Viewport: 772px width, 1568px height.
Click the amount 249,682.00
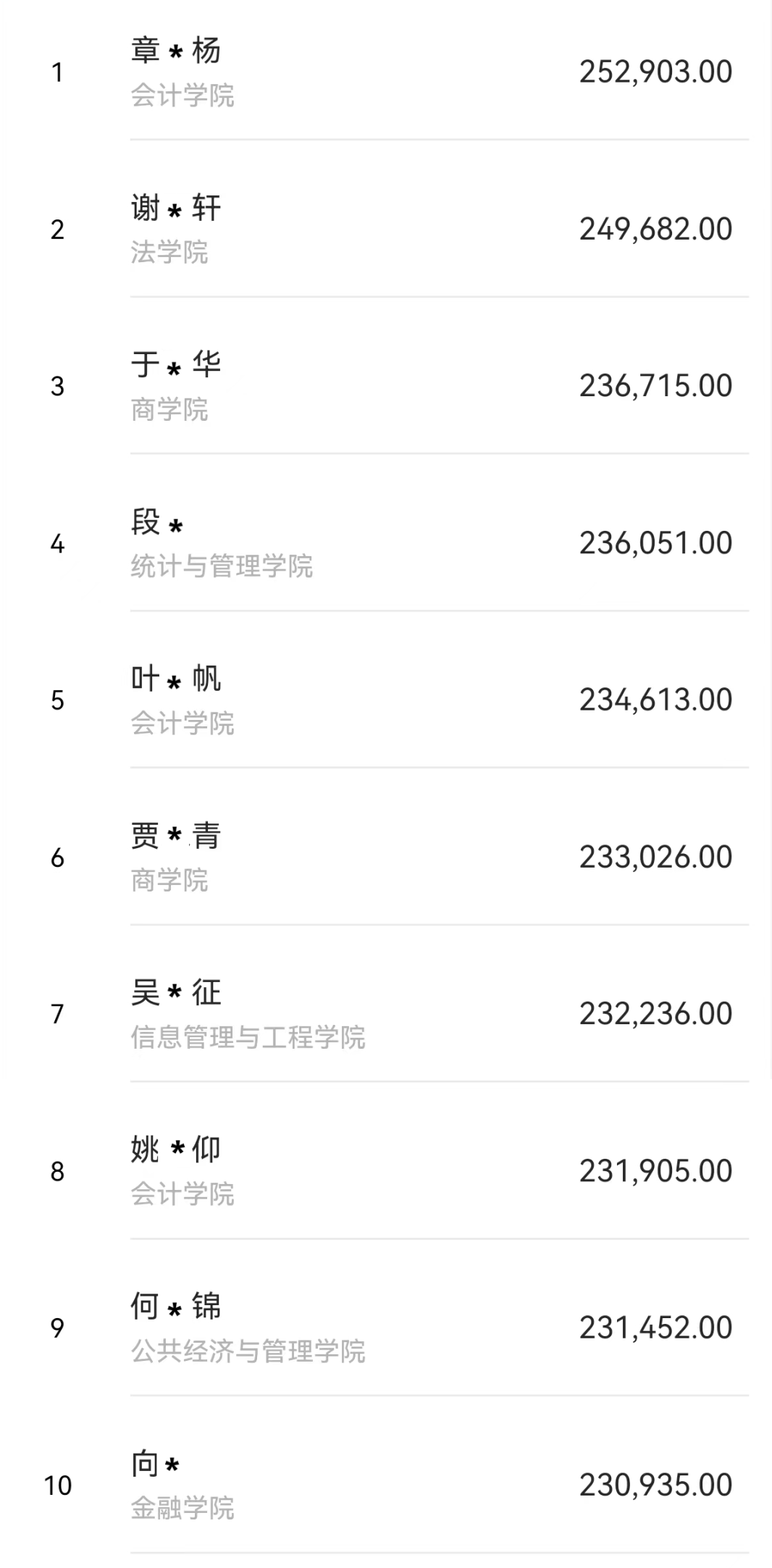[655, 229]
